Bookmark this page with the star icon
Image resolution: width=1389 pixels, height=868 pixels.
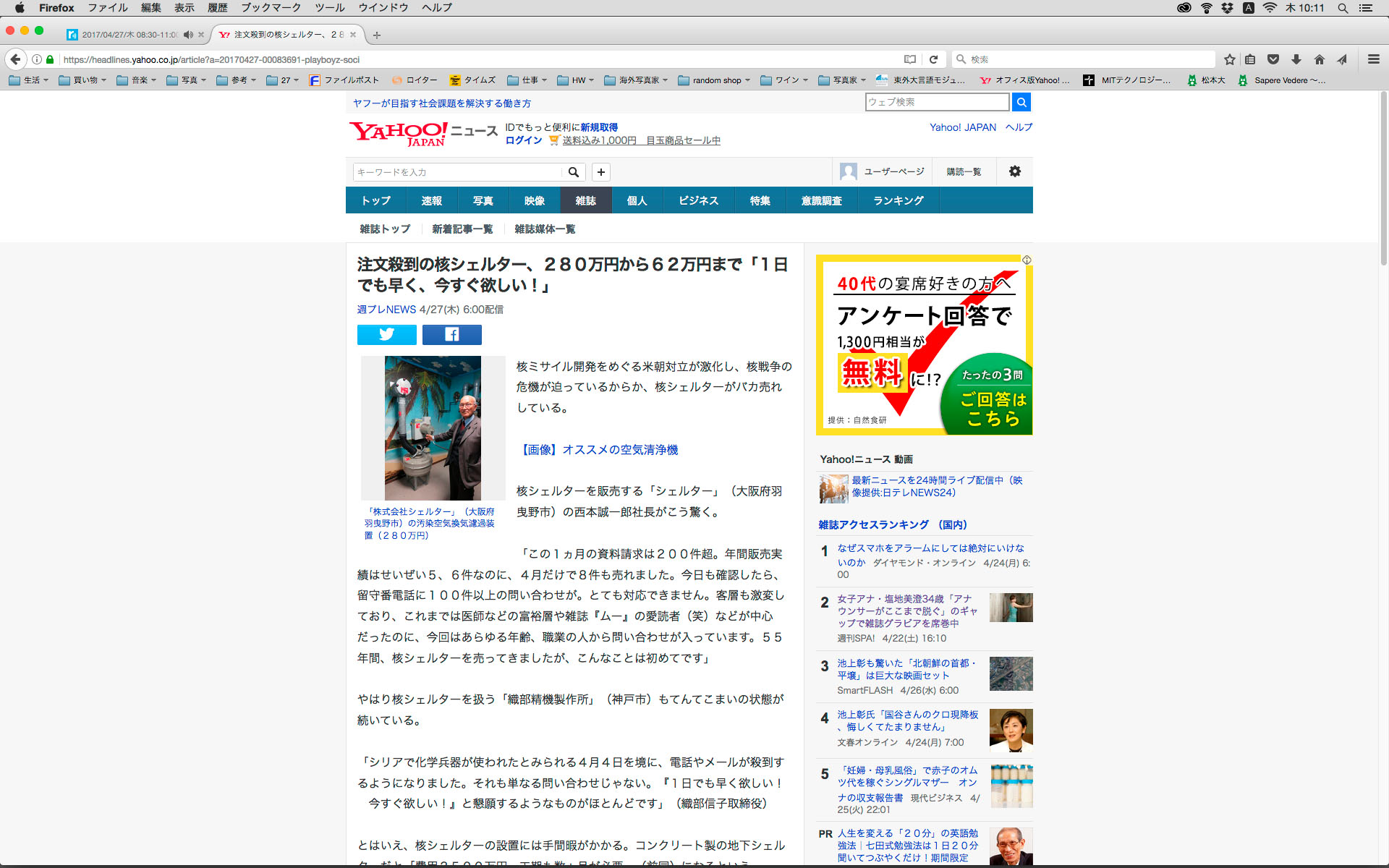tap(1229, 59)
